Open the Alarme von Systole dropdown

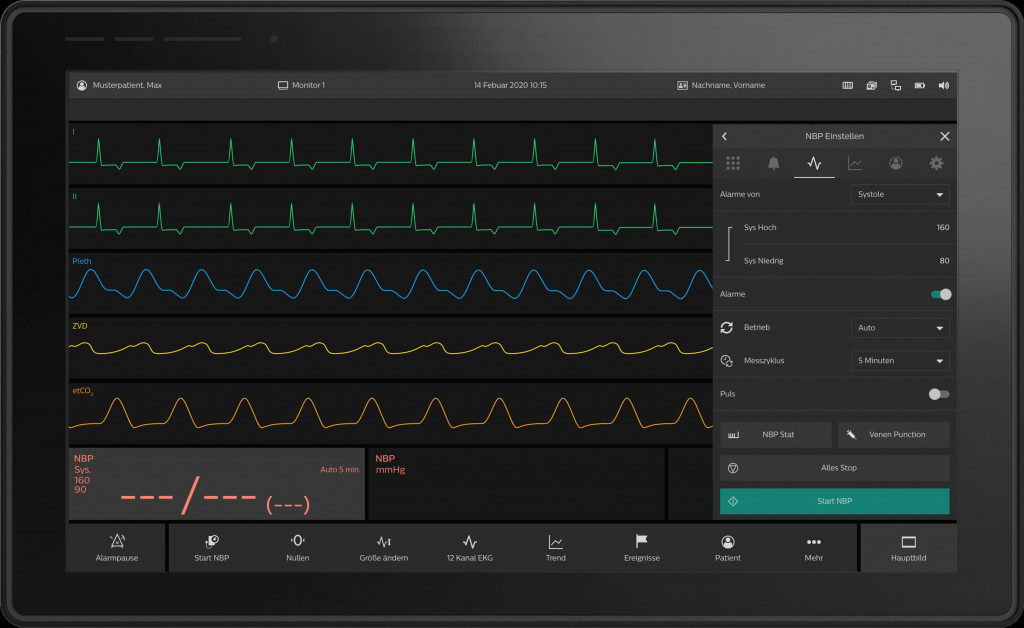[x=899, y=194]
